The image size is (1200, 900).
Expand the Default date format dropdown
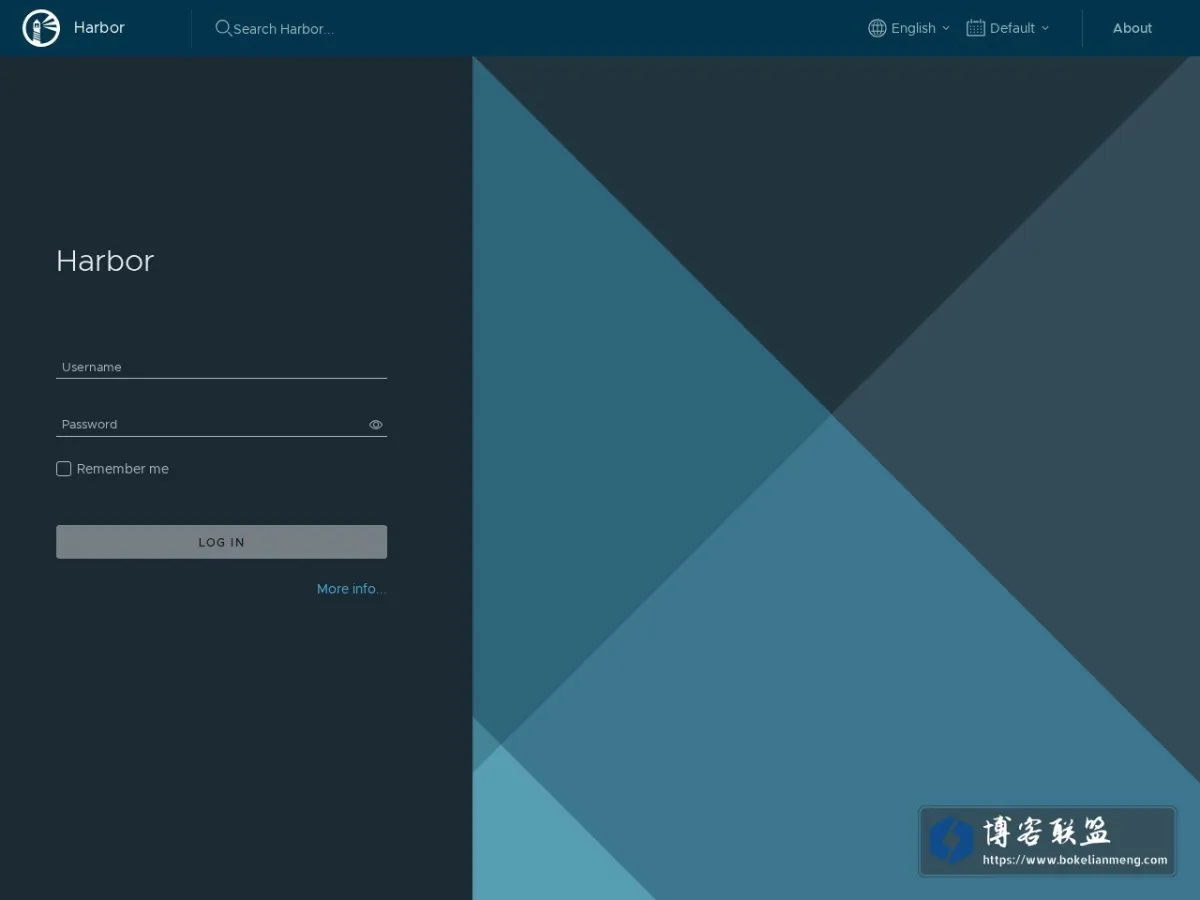(x=1008, y=28)
